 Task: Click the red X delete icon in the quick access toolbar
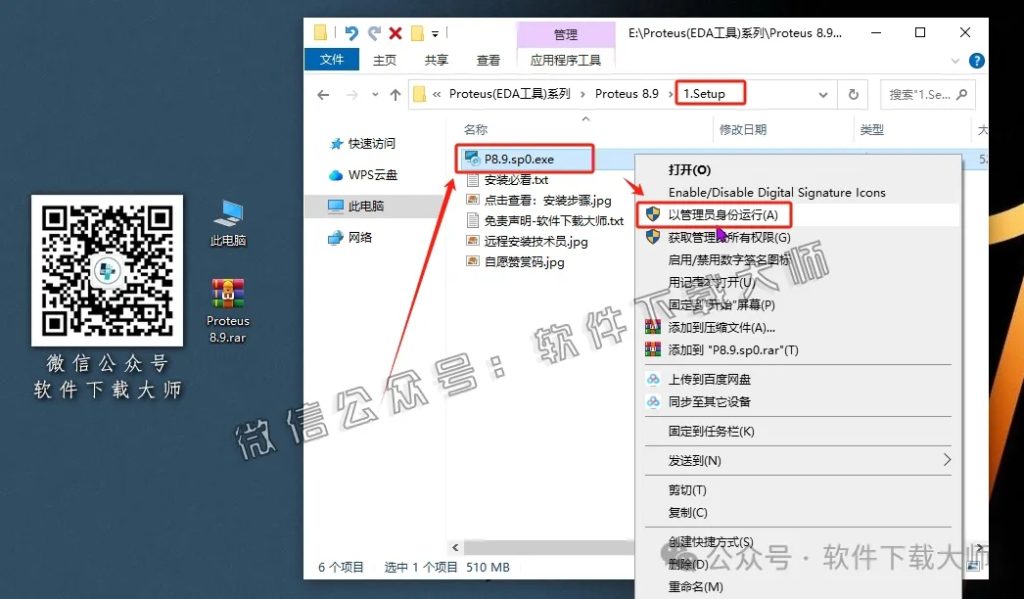tap(396, 33)
